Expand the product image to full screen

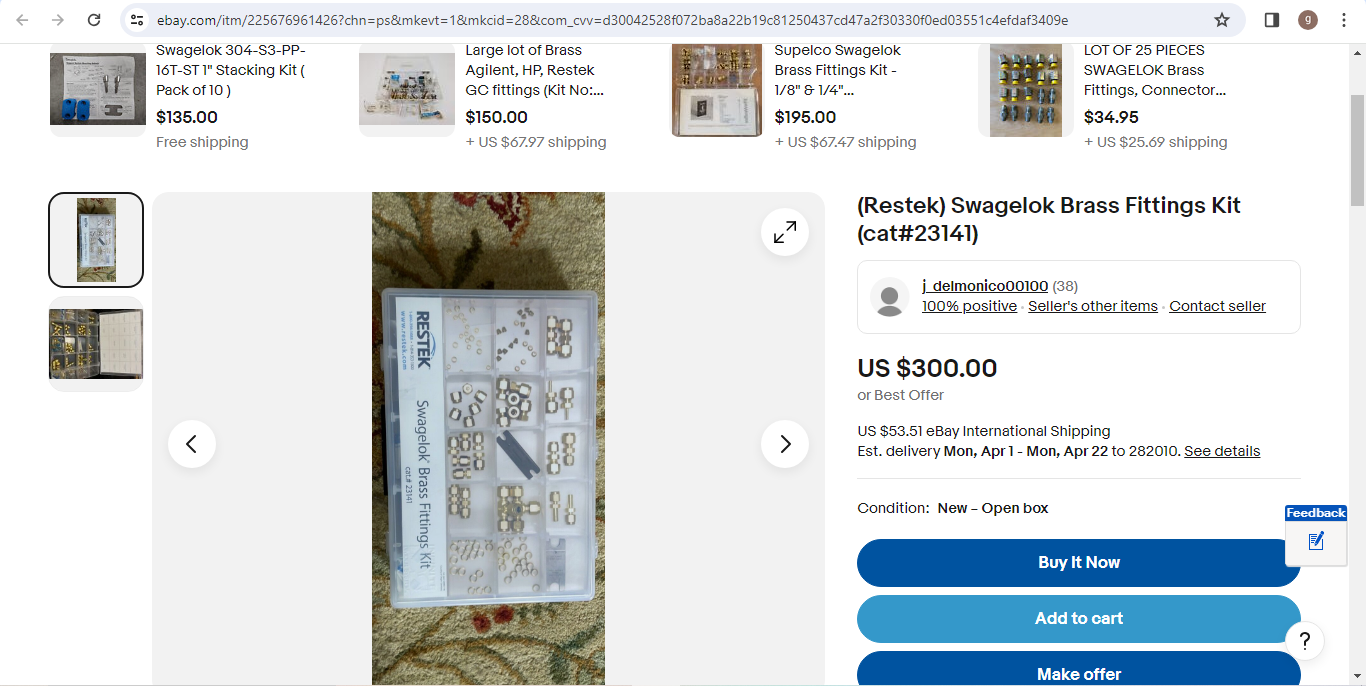tap(785, 232)
